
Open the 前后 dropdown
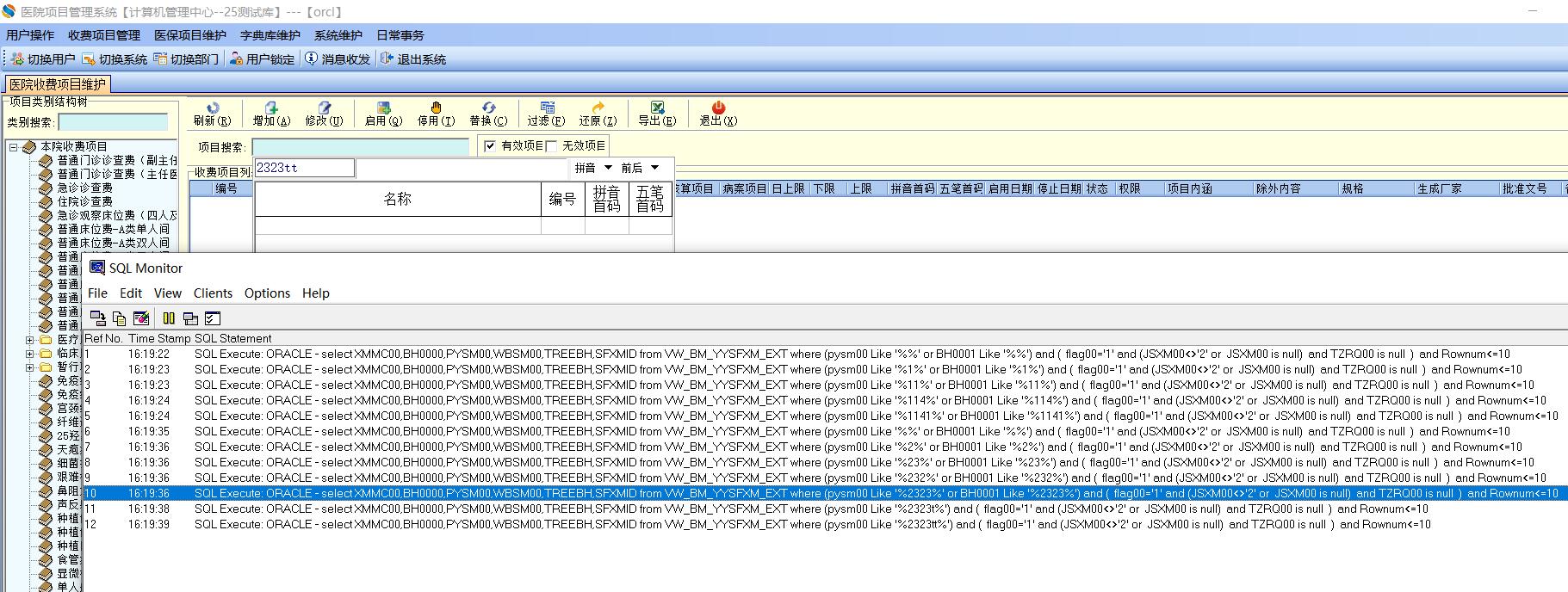(x=654, y=168)
